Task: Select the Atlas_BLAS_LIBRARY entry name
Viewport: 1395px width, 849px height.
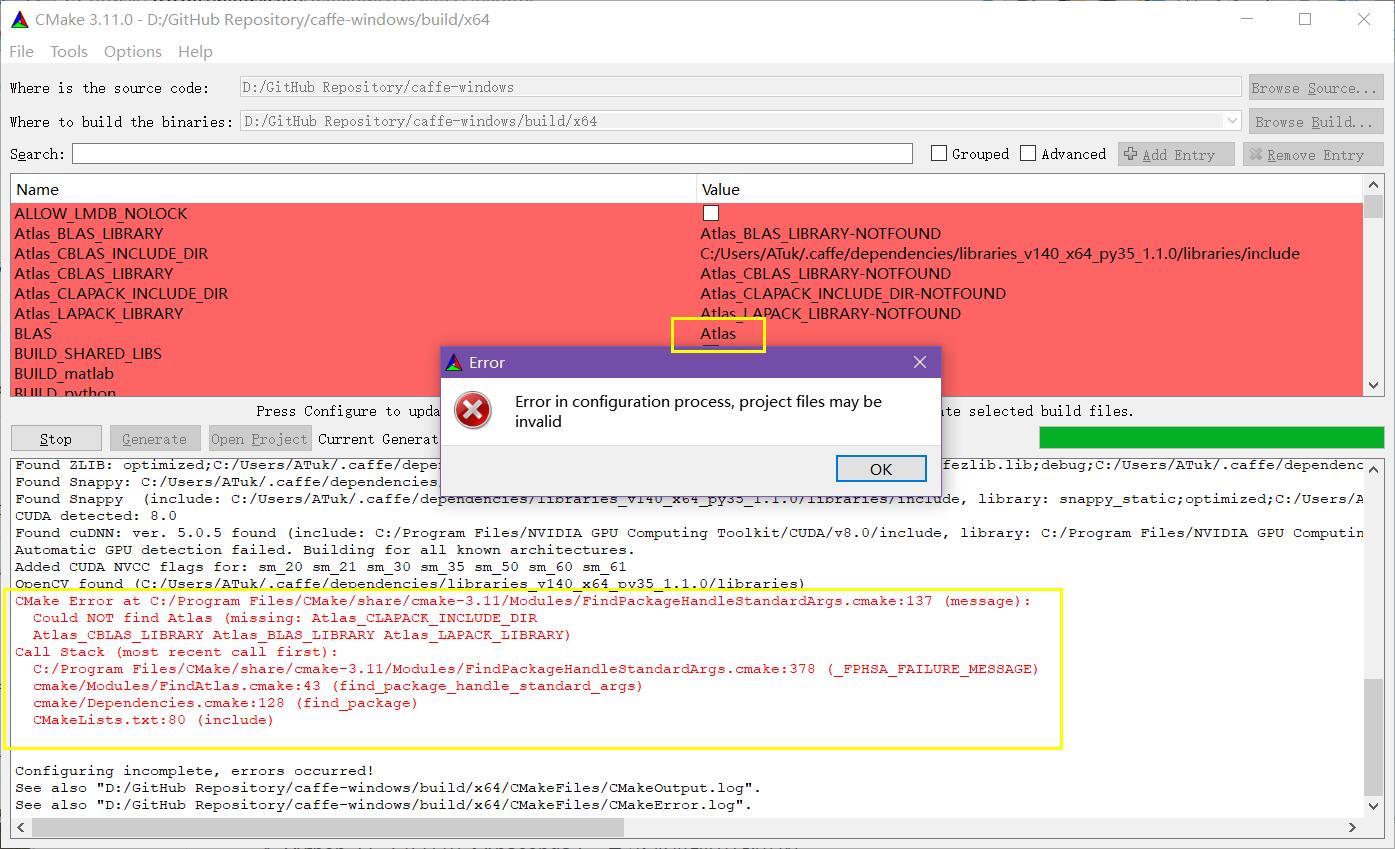Action: pos(88,233)
